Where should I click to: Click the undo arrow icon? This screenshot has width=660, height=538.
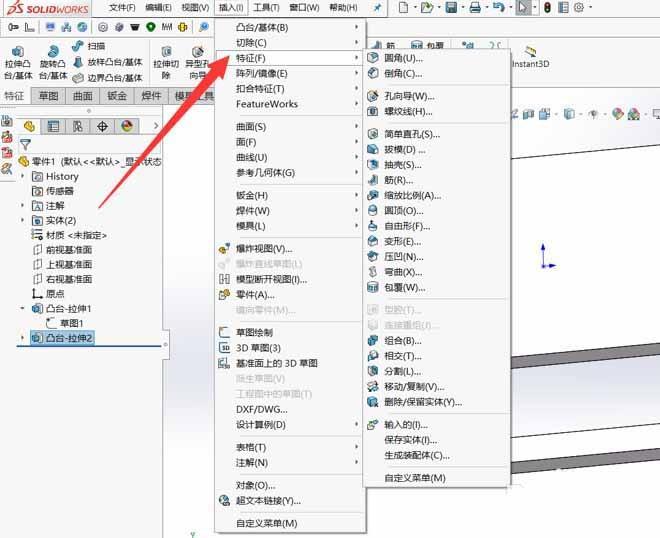point(499,7)
